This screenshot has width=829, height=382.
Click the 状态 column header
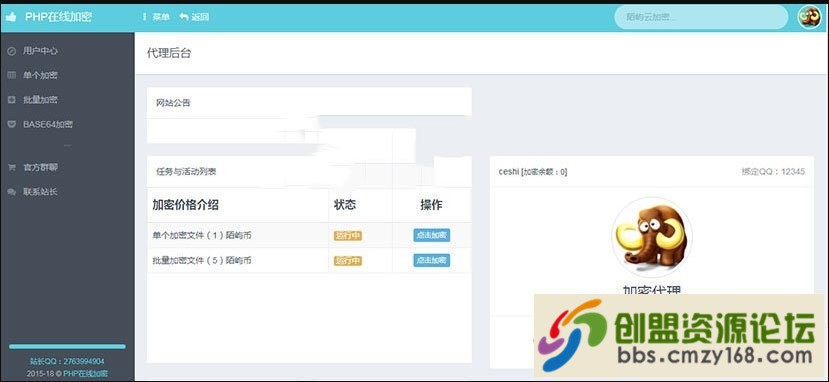pos(345,206)
